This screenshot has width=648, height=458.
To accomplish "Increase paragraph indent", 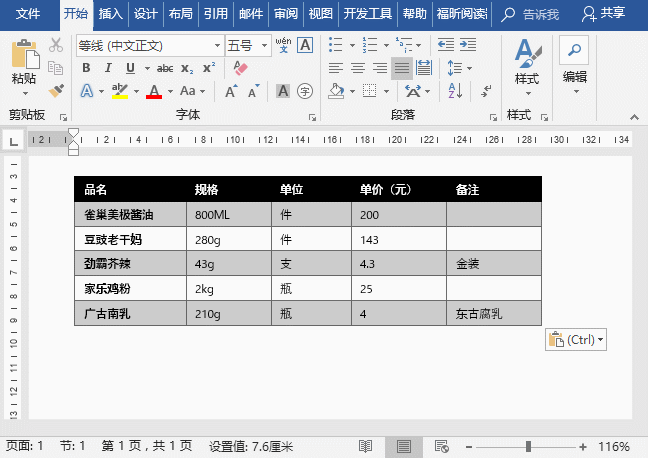I will (x=468, y=44).
